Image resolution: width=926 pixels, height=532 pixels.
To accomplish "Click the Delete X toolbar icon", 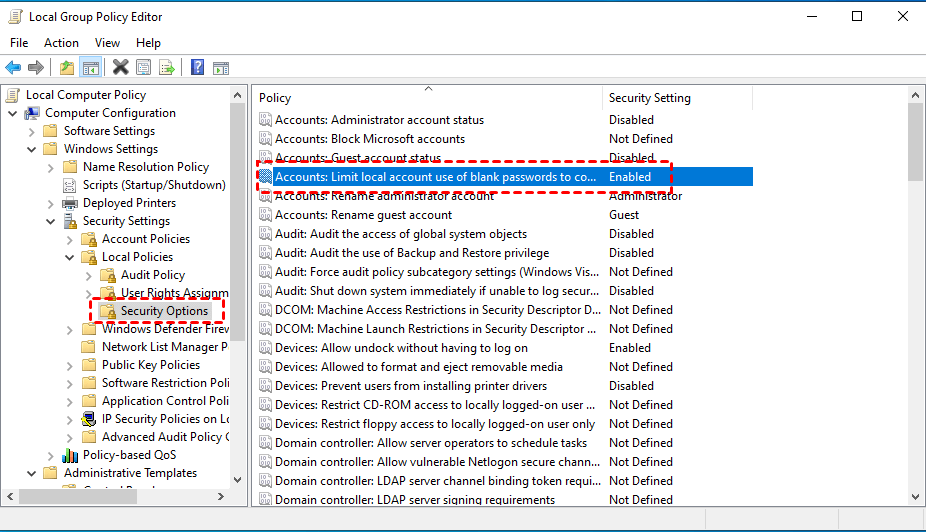I will point(121,67).
